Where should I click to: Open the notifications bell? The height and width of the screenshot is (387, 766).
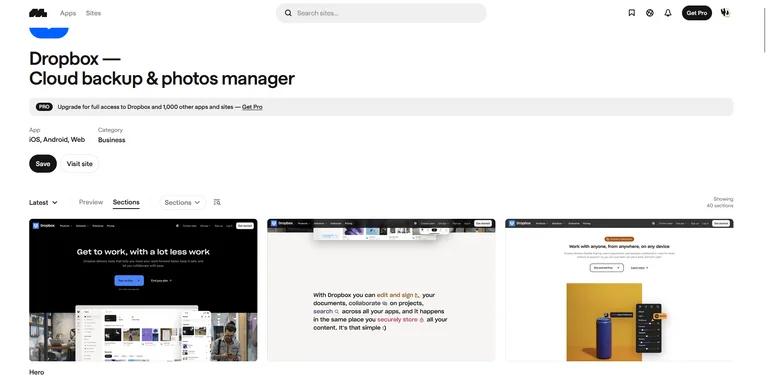668,13
